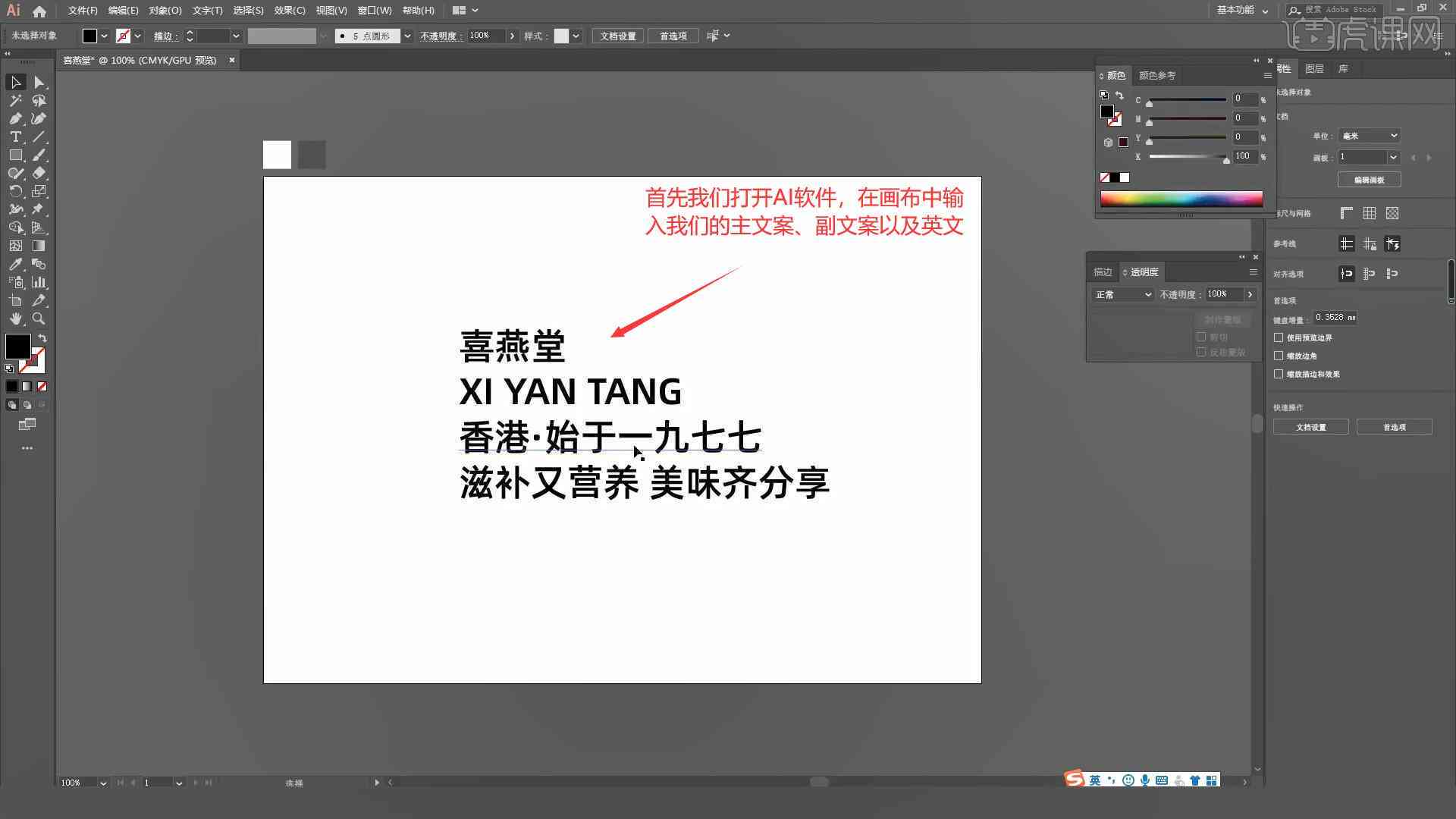The height and width of the screenshot is (819, 1456).
Task: Click 编辑(E) menu item
Action: click(x=120, y=10)
